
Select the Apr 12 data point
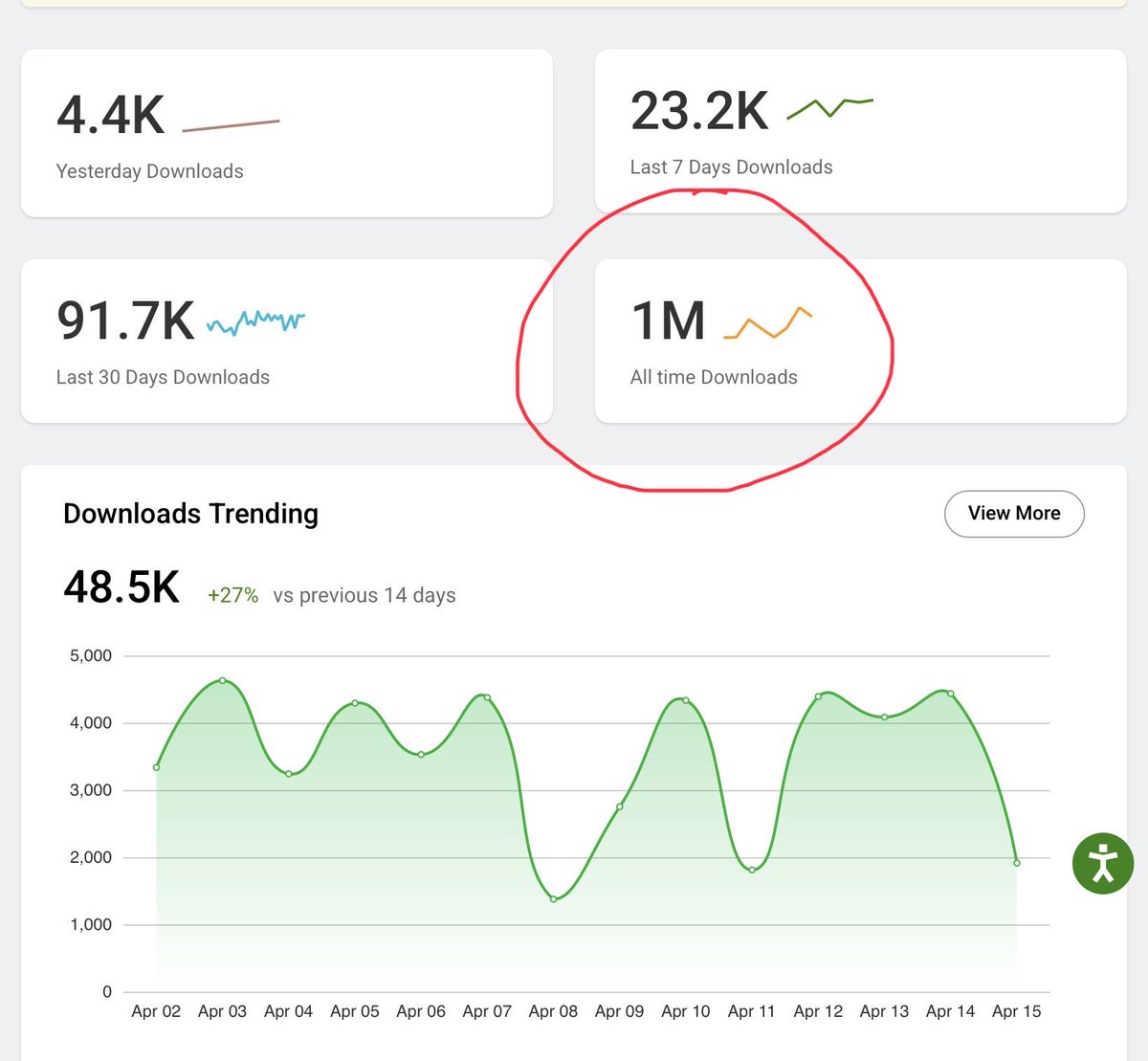point(818,696)
